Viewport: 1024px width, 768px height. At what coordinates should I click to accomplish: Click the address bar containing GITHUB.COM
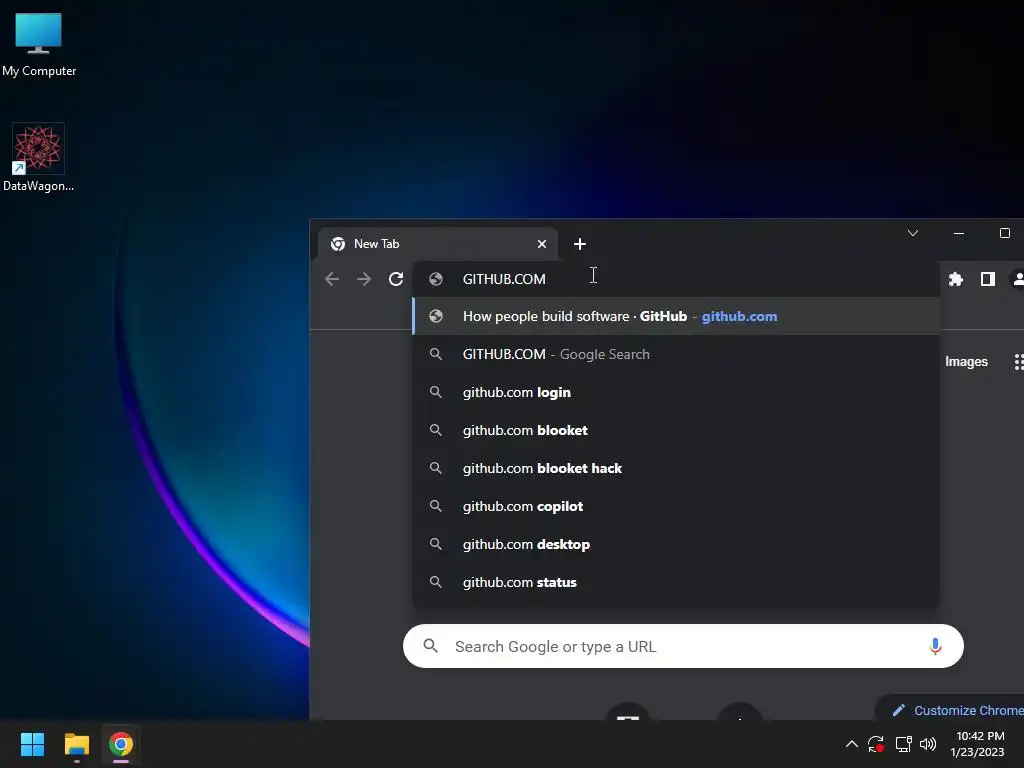click(676, 279)
